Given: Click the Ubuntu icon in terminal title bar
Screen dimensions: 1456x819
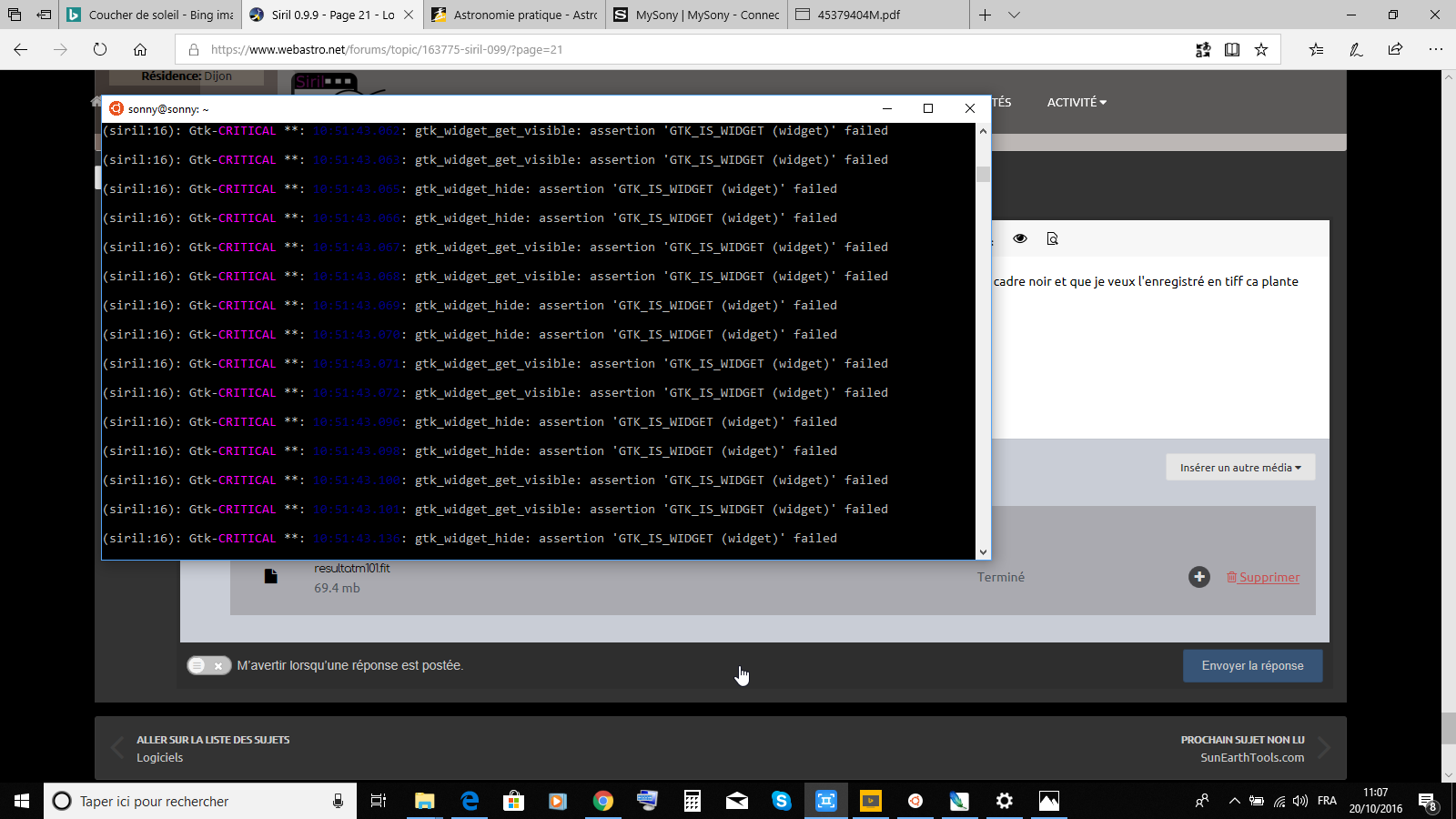Looking at the screenshot, I should [x=116, y=108].
